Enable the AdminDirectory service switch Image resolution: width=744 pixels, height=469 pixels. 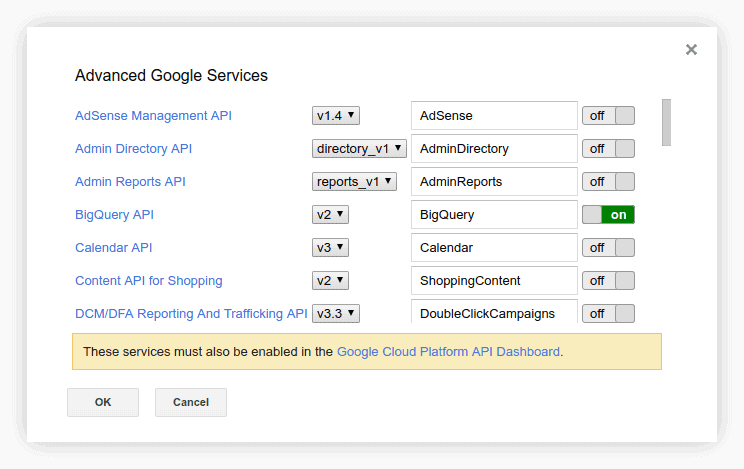coord(608,149)
